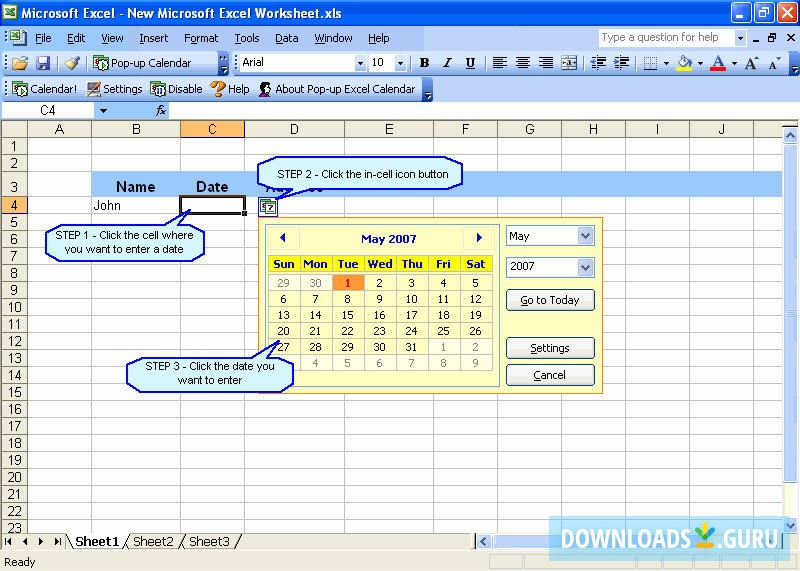
Task: Click the calendar popup Settings button
Action: tap(550, 348)
